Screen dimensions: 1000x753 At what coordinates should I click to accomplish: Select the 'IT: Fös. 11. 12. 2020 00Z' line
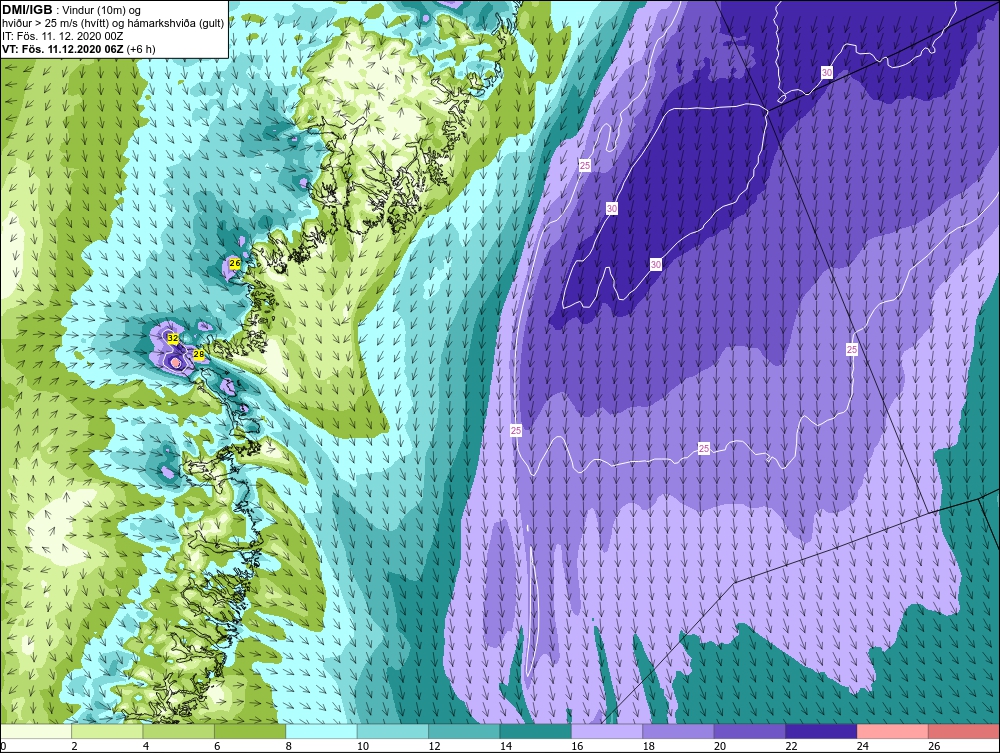click(x=62, y=36)
